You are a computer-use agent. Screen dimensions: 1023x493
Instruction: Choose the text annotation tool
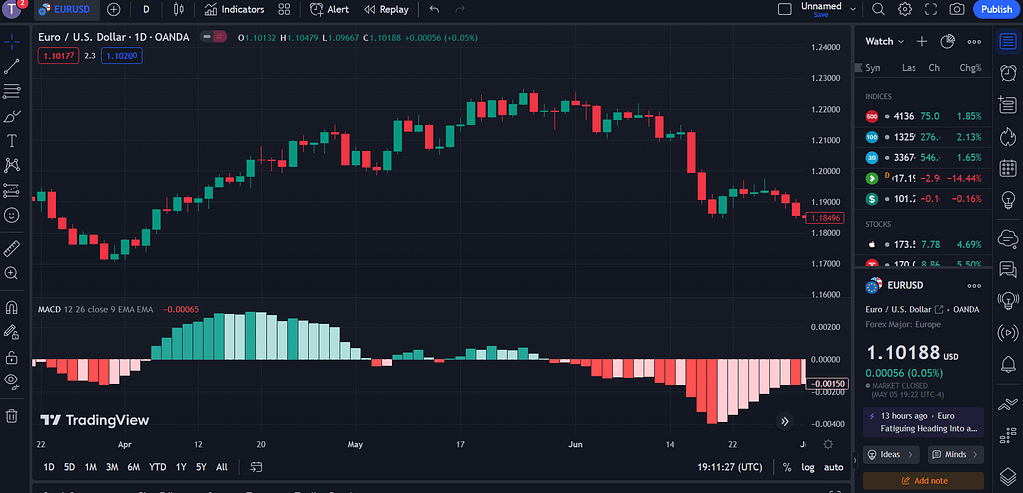click(12, 141)
